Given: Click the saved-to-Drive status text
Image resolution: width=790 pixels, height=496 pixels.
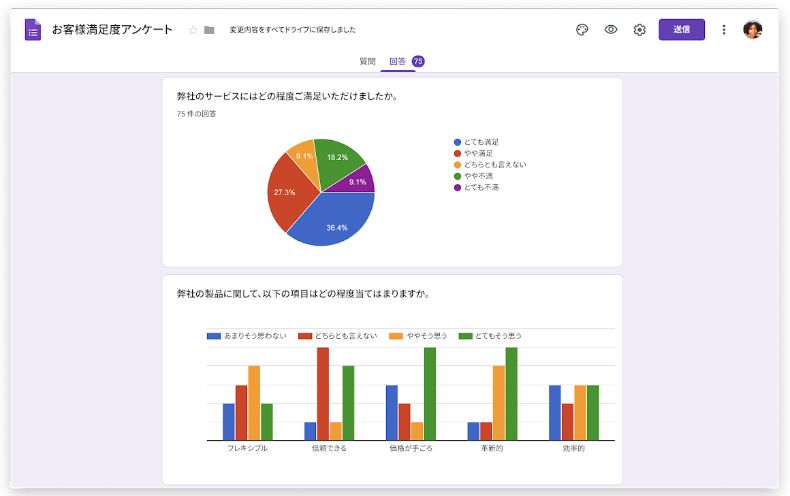Looking at the screenshot, I should pos(293,30).
